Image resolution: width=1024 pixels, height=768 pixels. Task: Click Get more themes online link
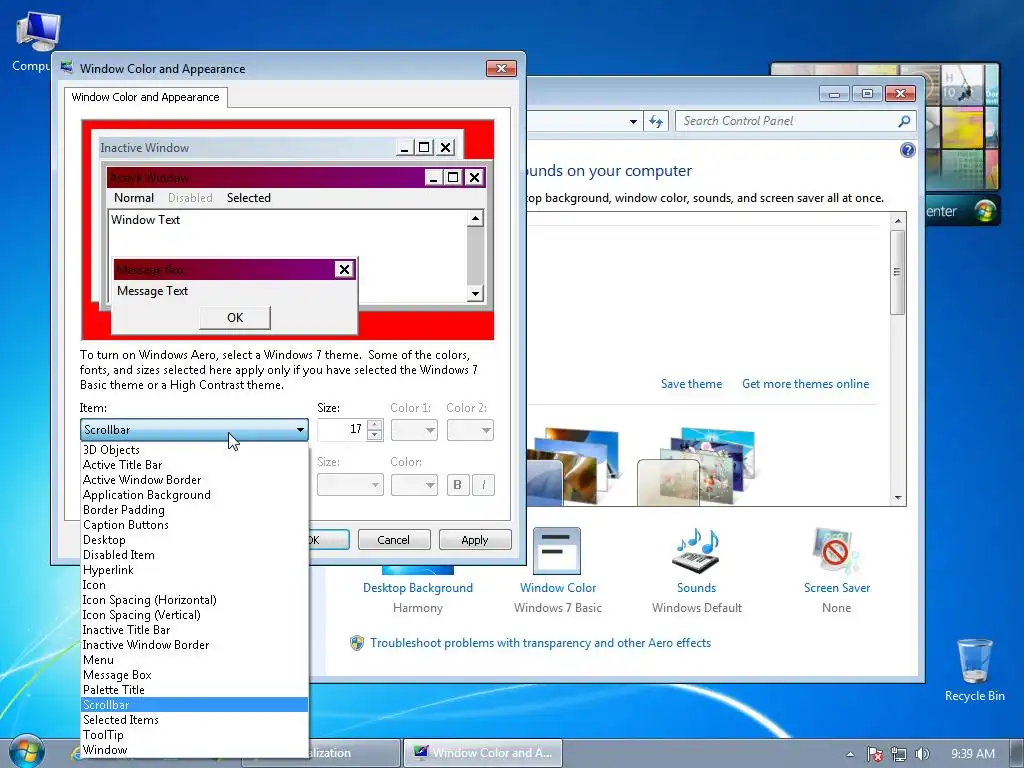[805, 384]
